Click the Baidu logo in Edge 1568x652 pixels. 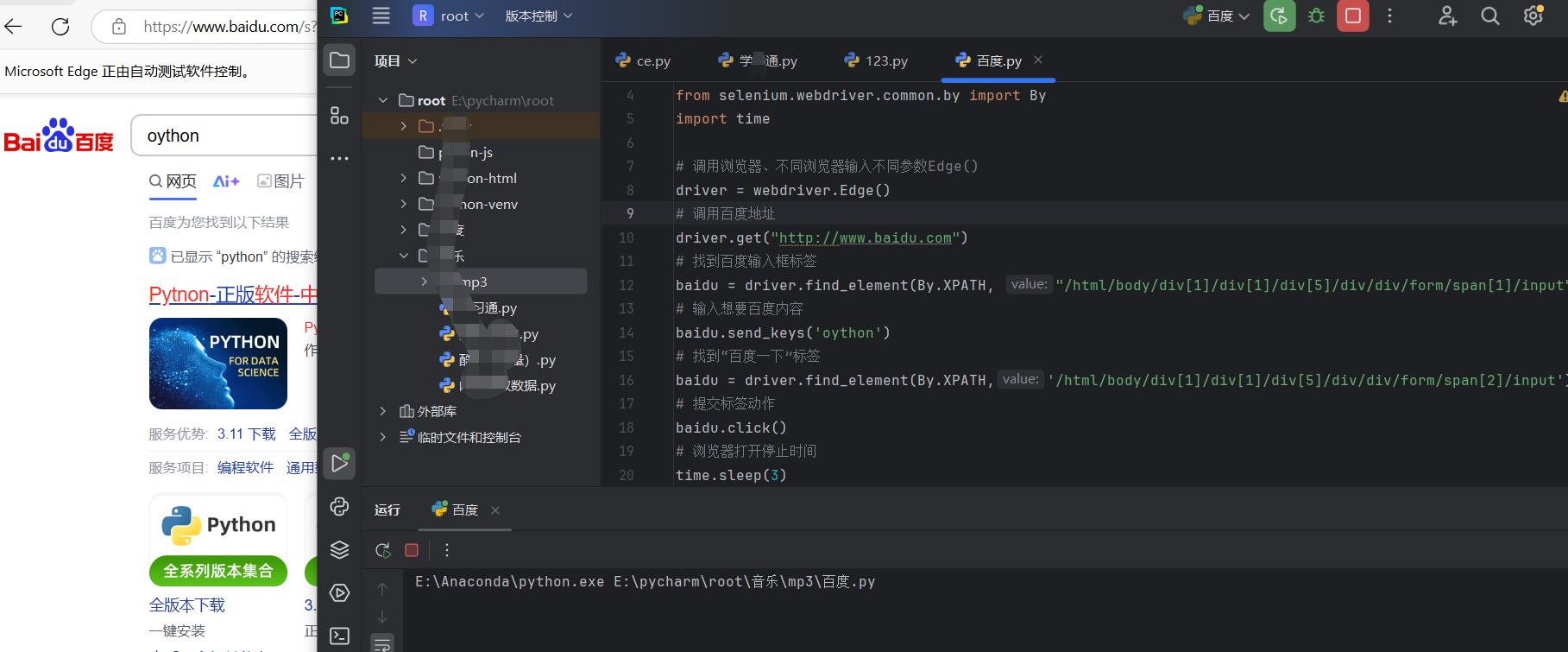[59, 136]
